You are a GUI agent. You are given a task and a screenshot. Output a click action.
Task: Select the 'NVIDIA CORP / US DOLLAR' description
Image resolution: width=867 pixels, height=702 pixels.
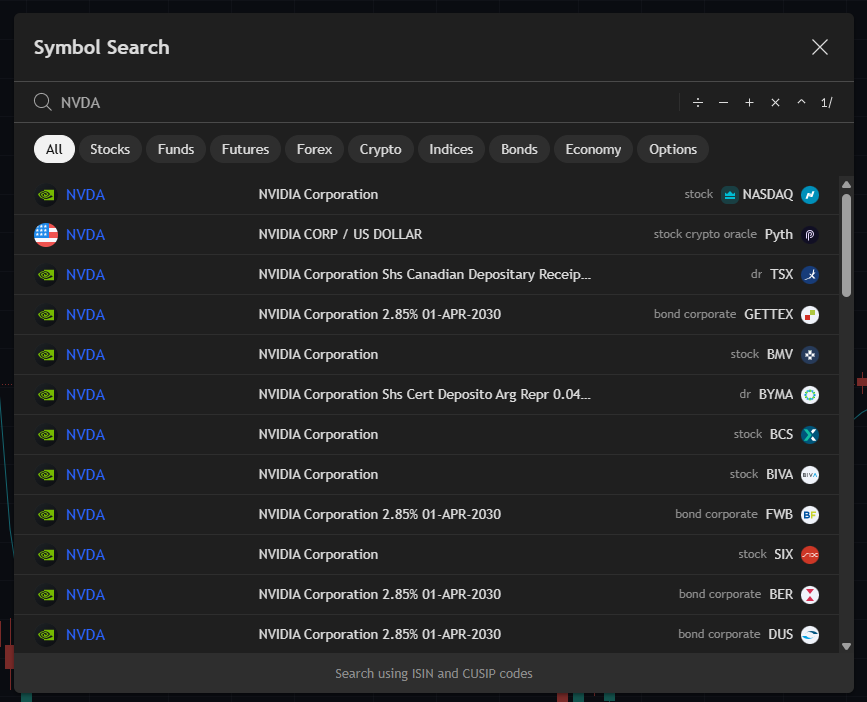pyautogui.click(x=340, y=234)
